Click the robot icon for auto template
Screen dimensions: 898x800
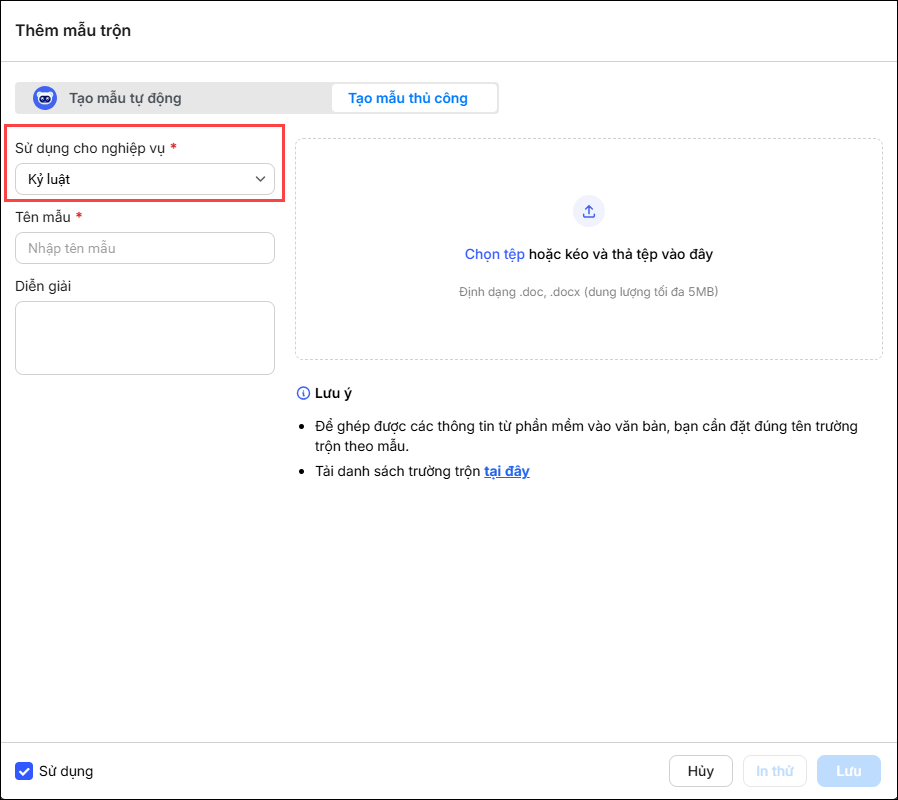pyautogui.click(x=45, y=98)
